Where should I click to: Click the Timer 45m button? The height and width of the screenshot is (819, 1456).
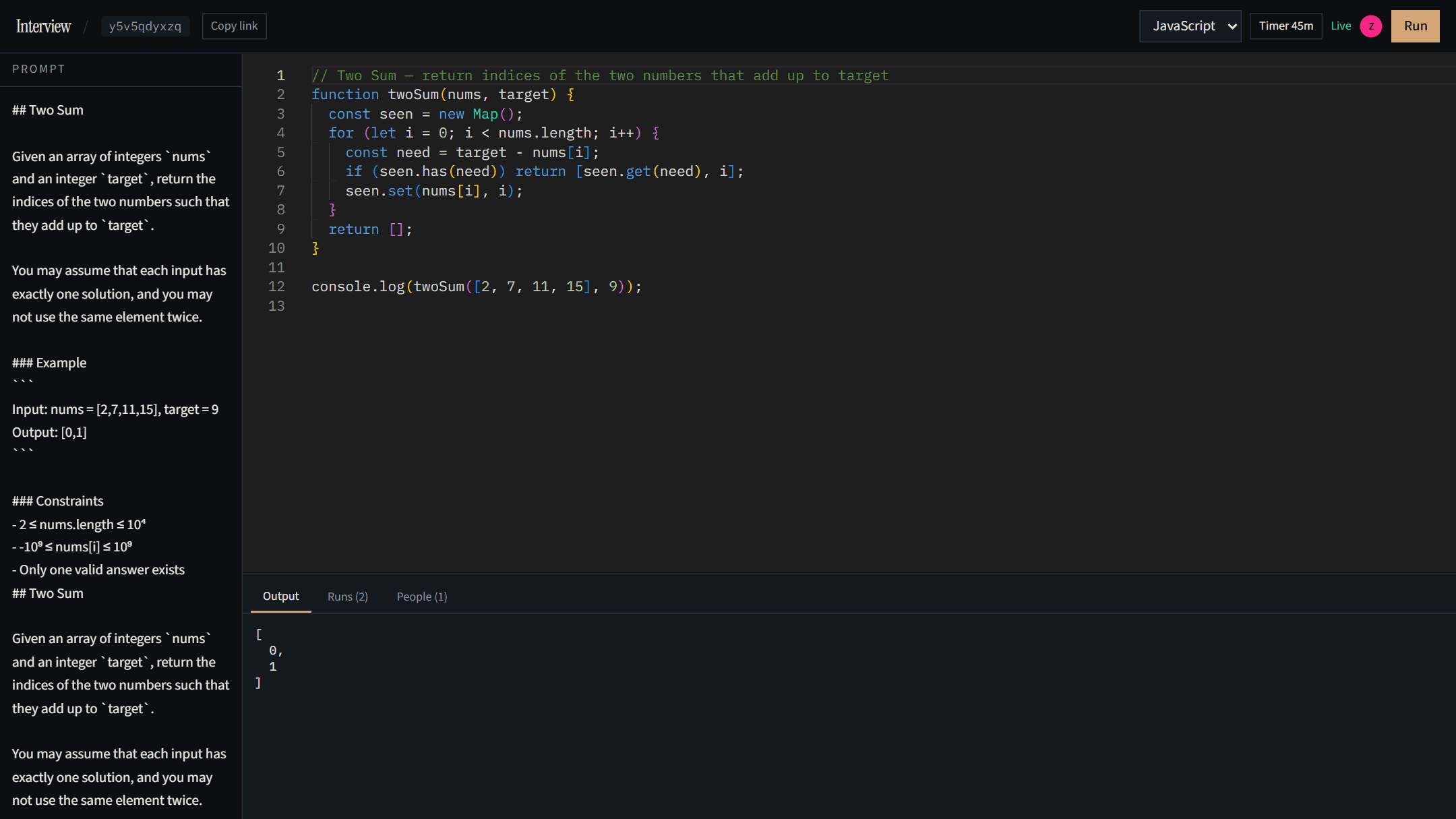click(1285, 26)
